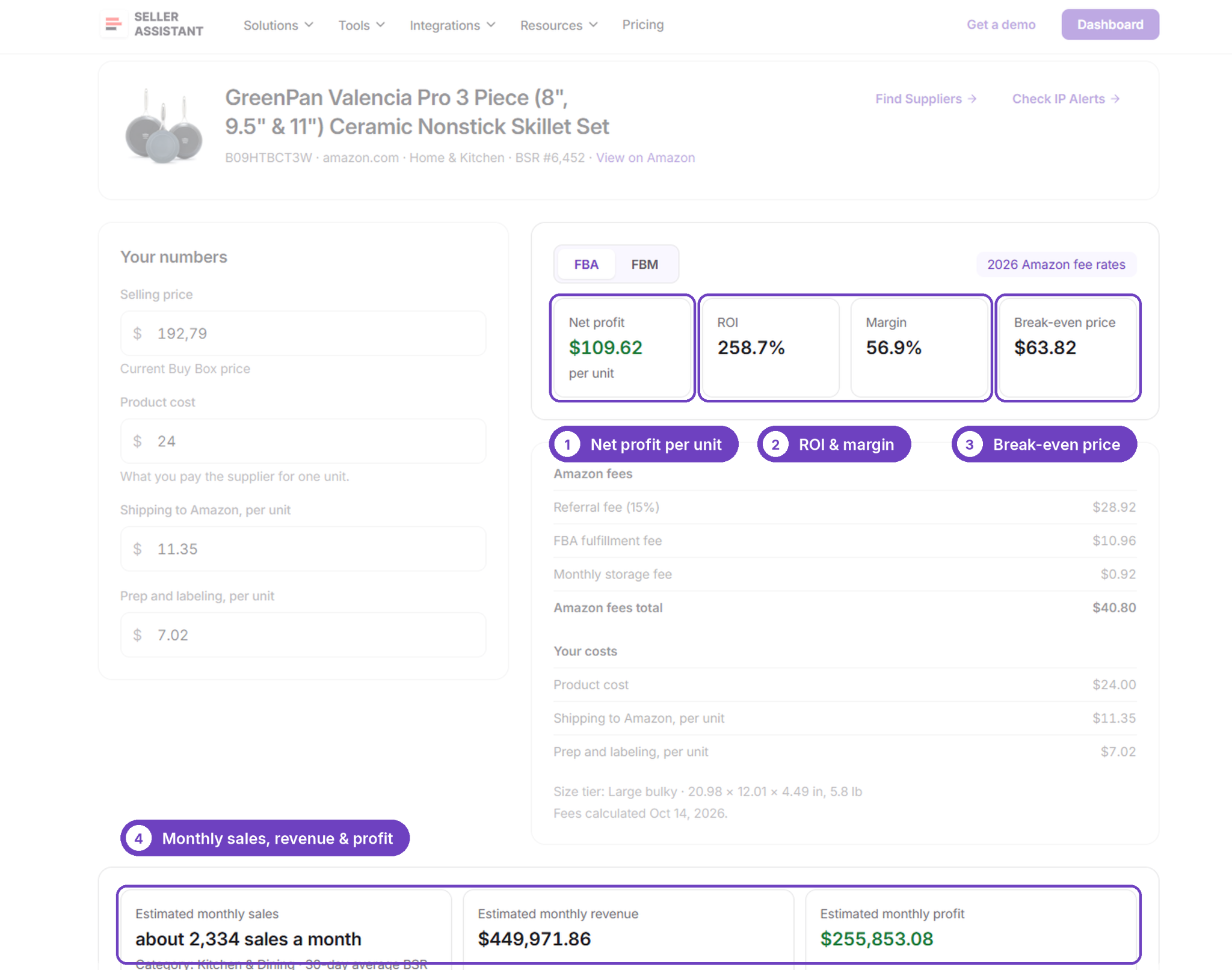Click the GreenPan skillet product thumbnail
1232x970 pixels.
click(163, 127)
